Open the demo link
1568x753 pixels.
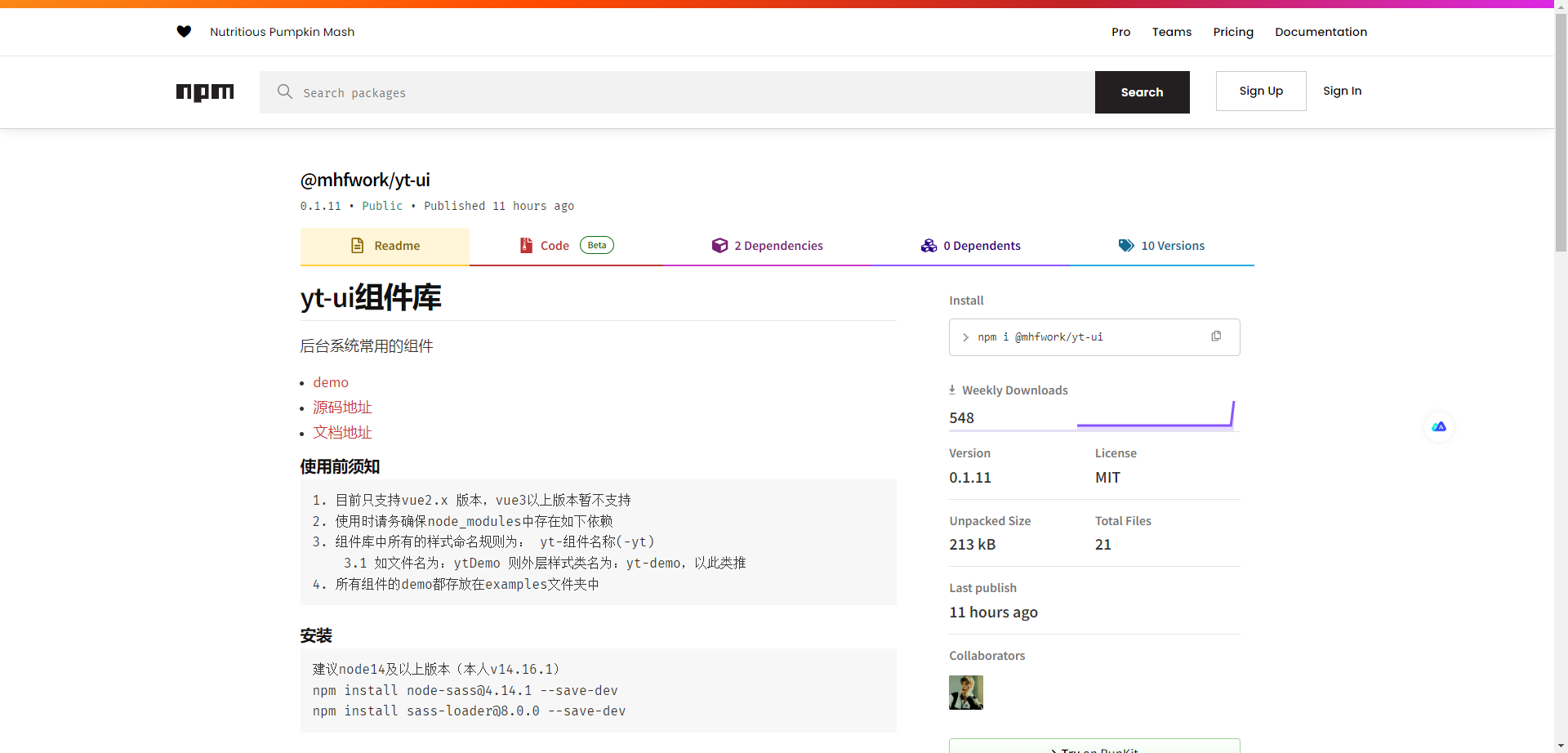click(331, 382)
